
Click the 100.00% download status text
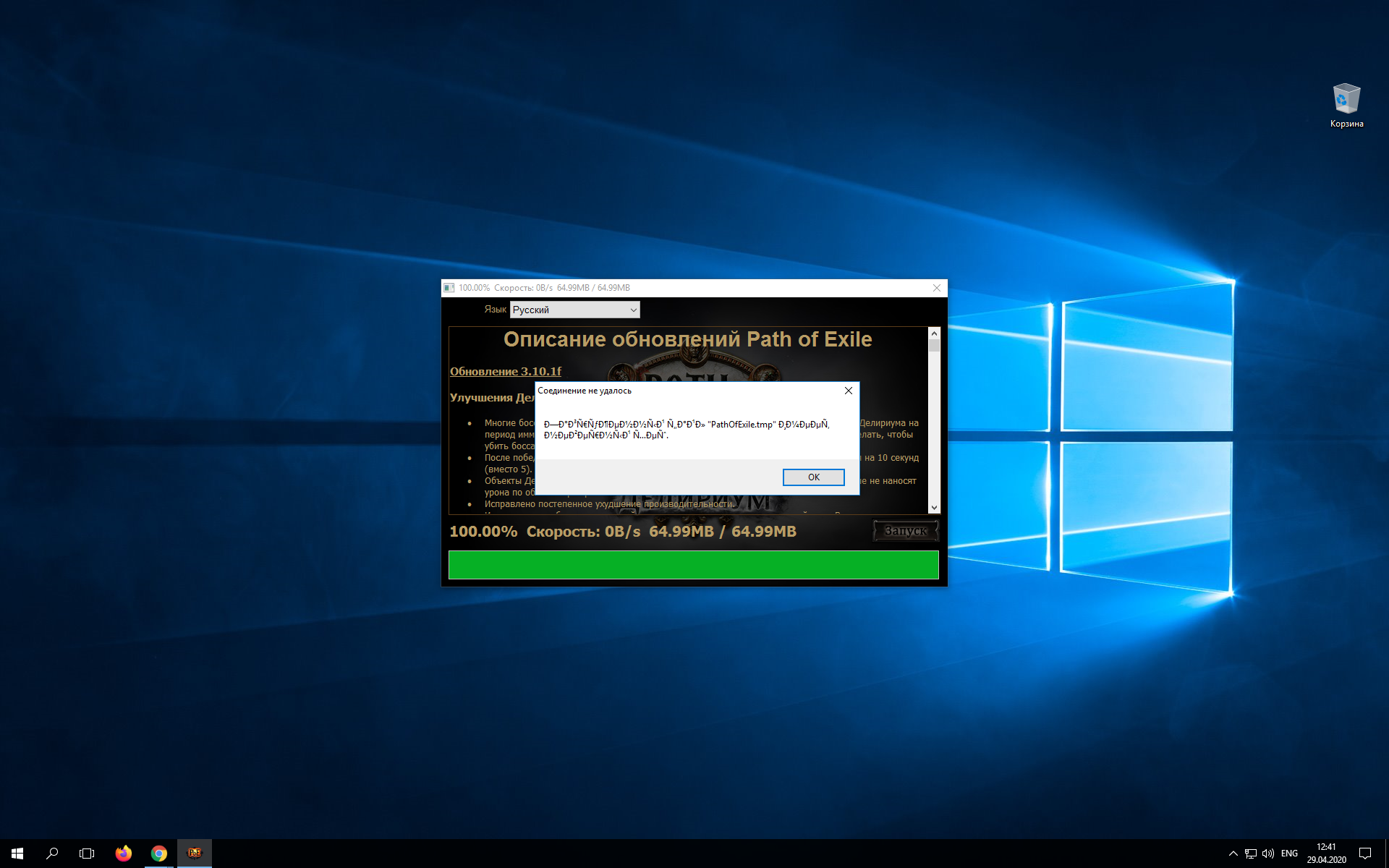[x=483, y=532]
